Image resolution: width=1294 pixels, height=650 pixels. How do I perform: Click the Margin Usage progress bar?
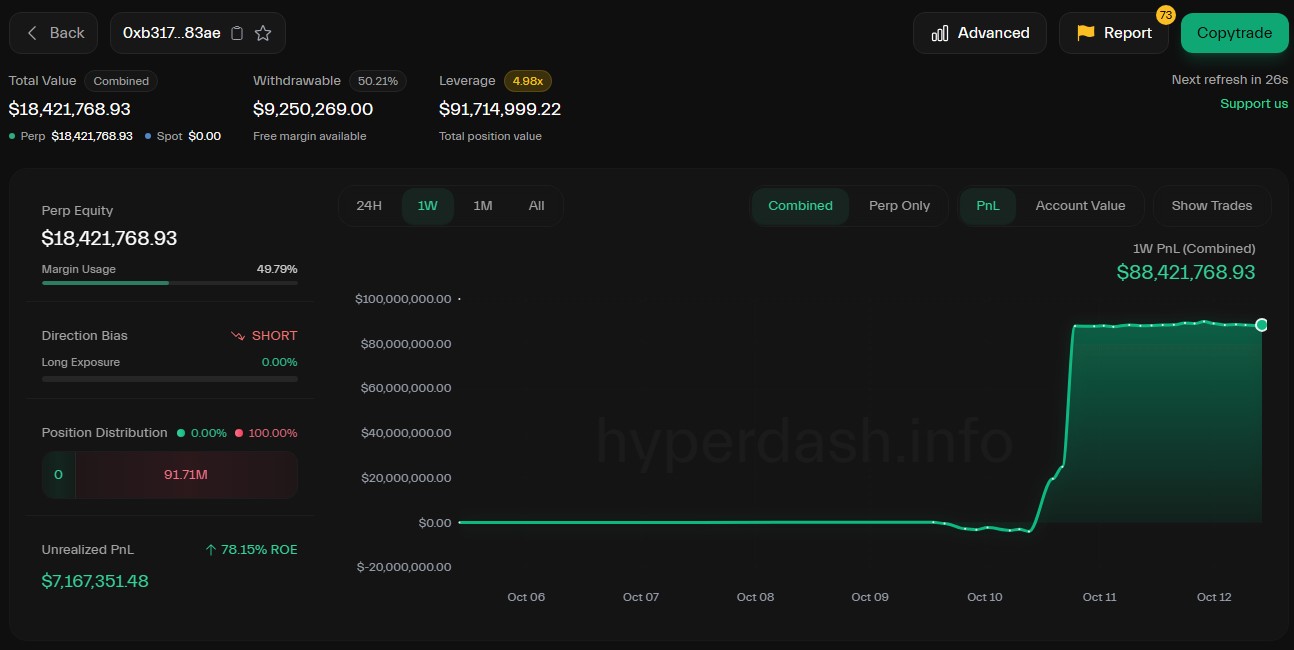[x=169, y=283]
